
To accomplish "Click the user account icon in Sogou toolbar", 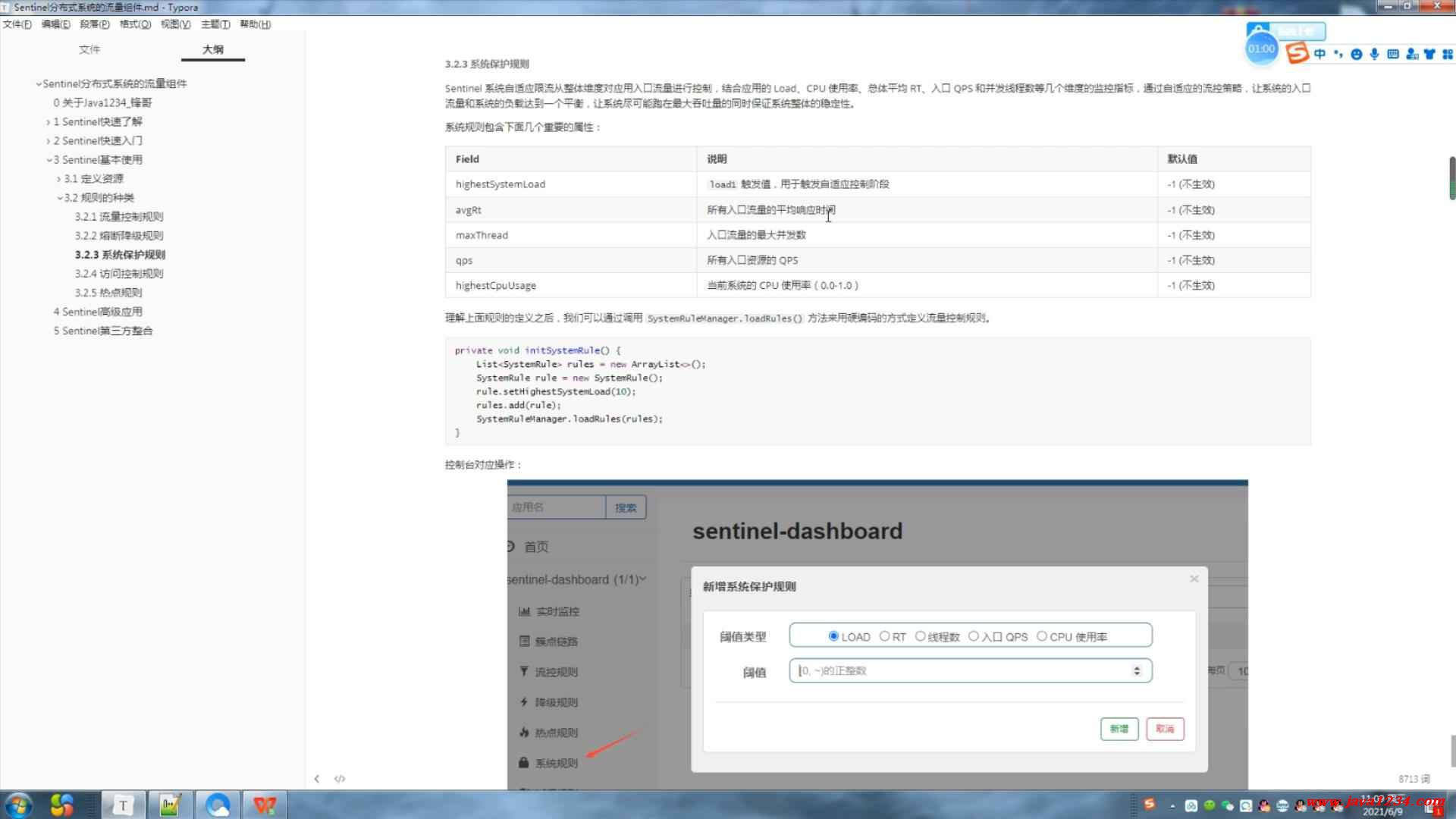I will 1411,54.
